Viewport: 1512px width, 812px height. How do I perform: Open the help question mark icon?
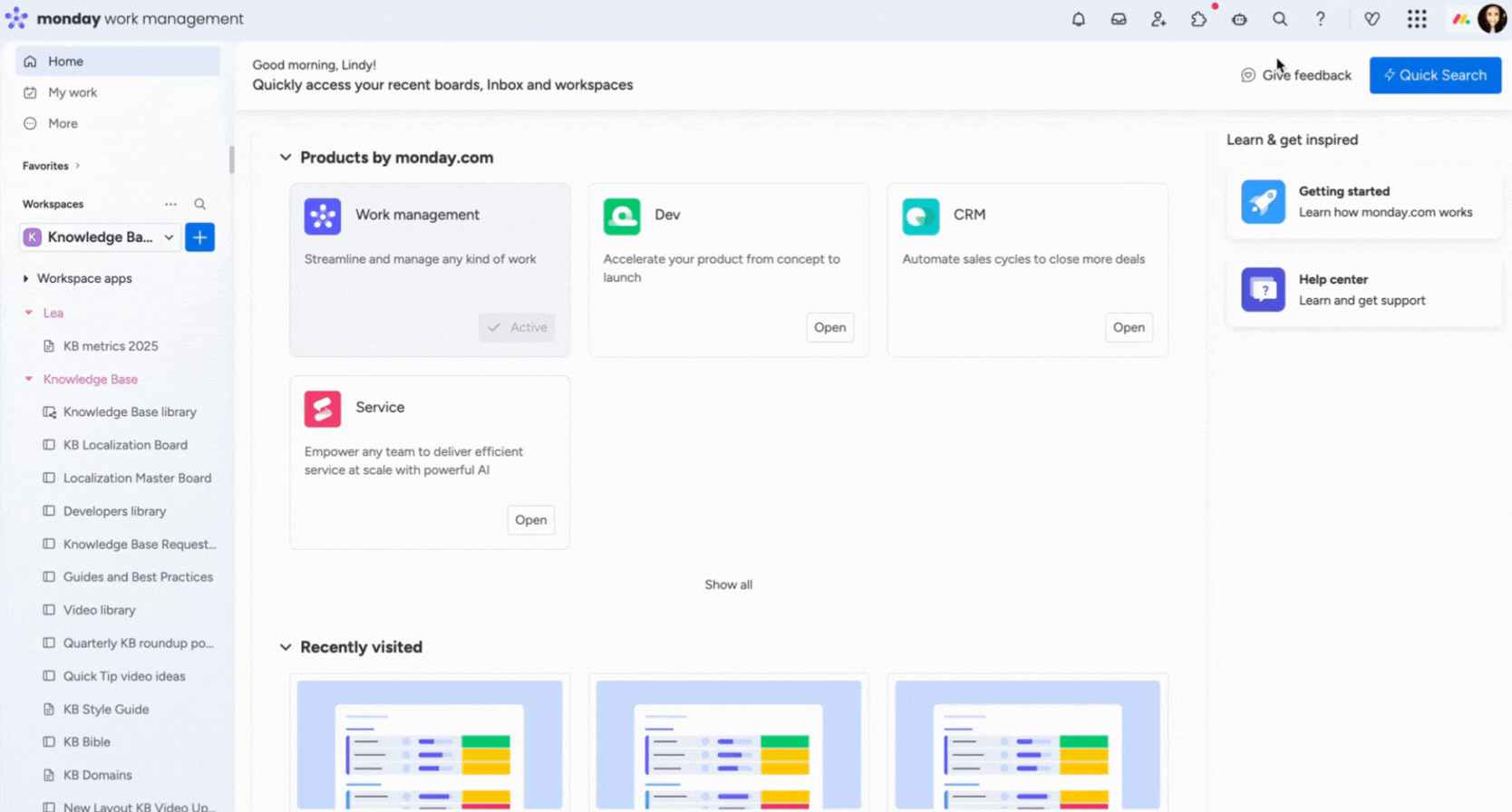(x=1320, y=19)
